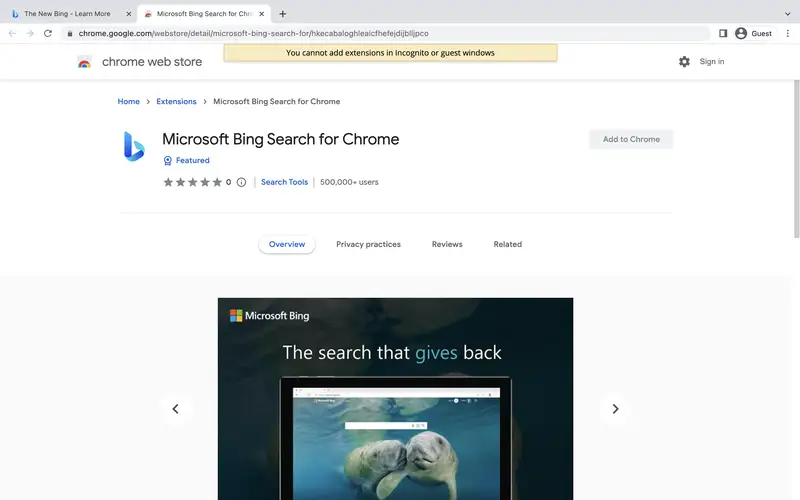Click the browser forward arrow
Screen dimensions: 800x500
[30, 33]
